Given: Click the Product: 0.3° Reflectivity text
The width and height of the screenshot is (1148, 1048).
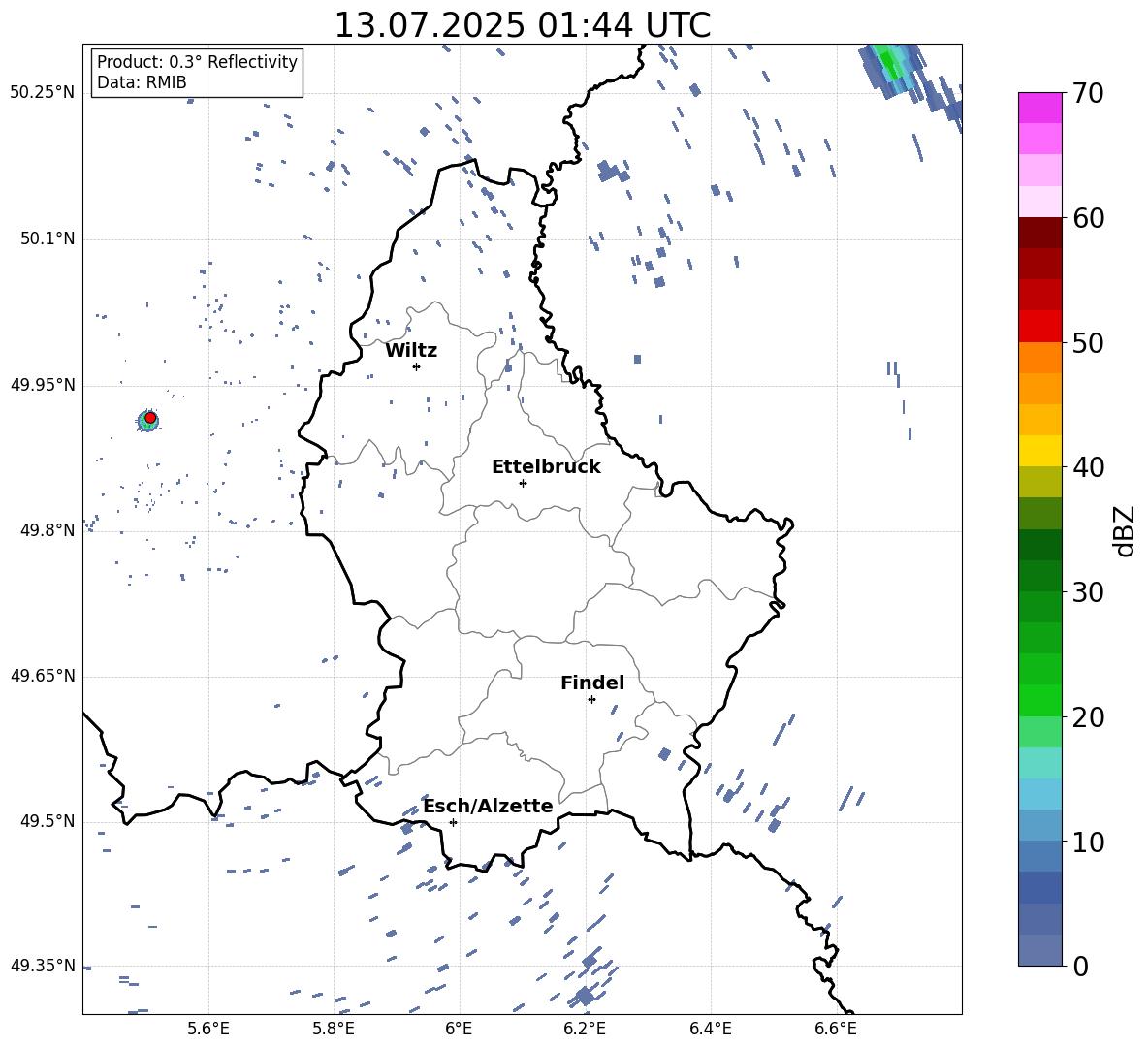Looking at the screenshot, I should point(197,61).
